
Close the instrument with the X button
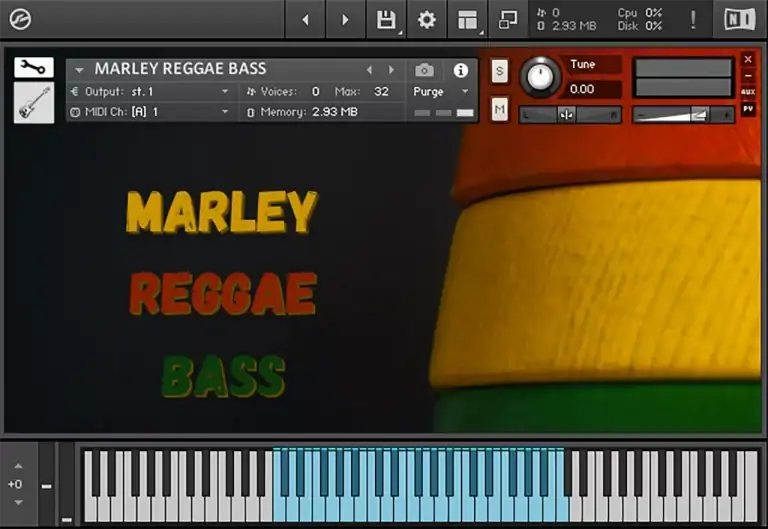point(748,59)
